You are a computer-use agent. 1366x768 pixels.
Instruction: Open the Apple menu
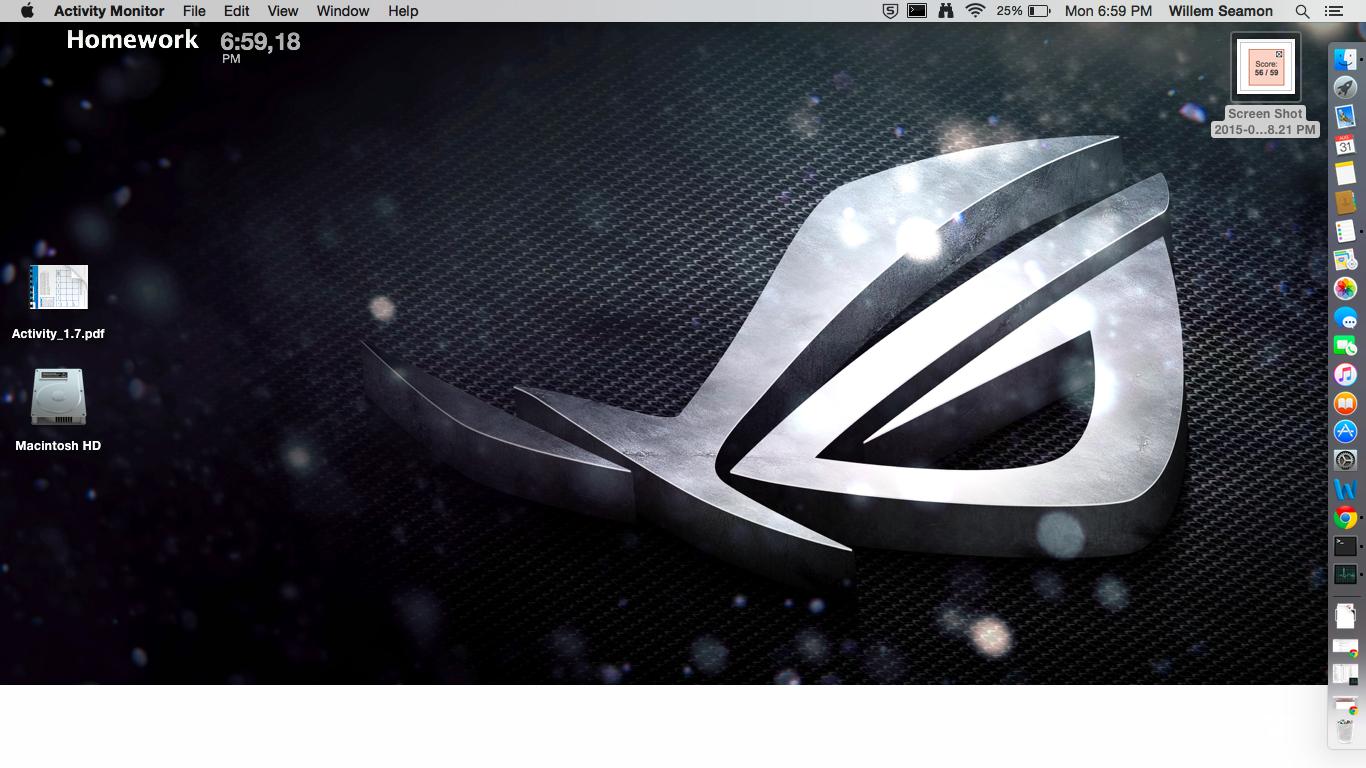[27, 11]
